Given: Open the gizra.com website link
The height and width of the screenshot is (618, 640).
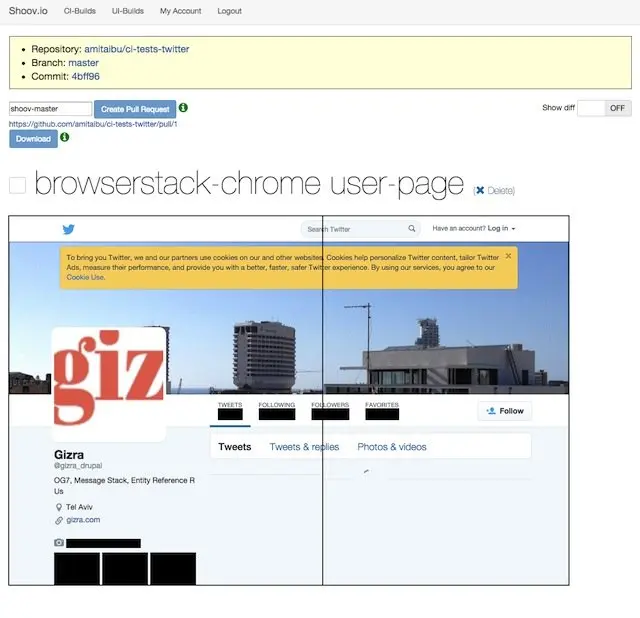Looking at the screenshot, I should (83, 520).
